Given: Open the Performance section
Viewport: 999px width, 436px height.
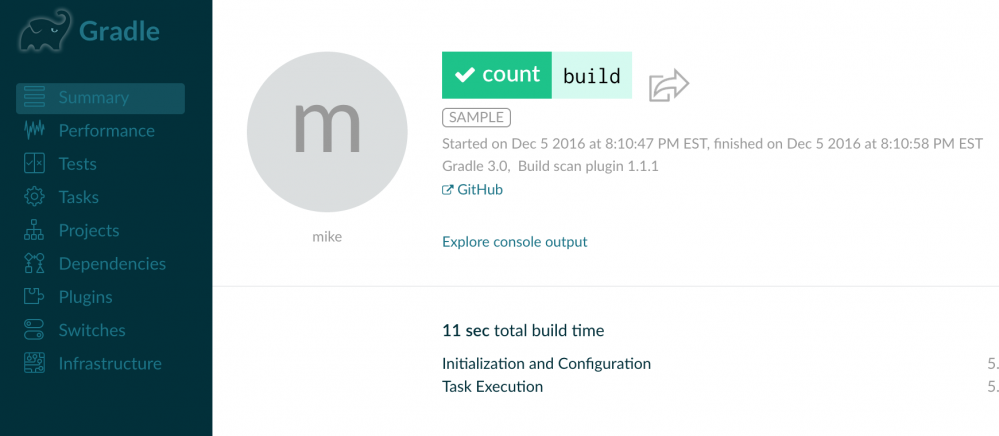Looking at the screenshot, I should click(x=106, y=131).
